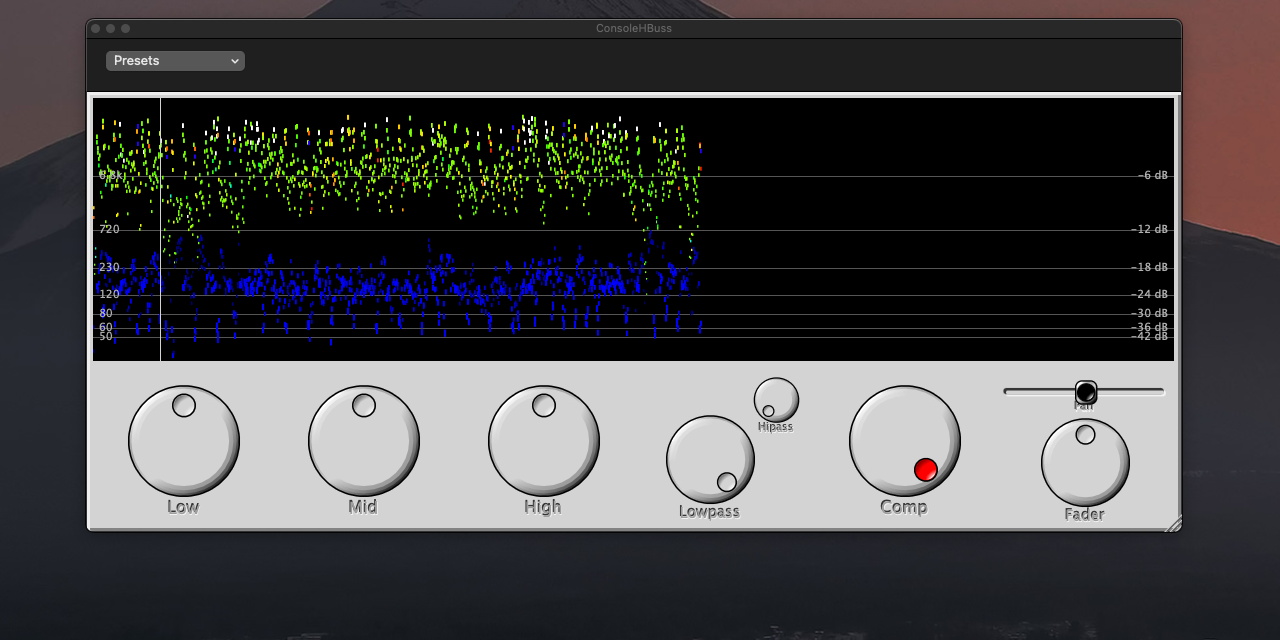Click the 'Fader' label text
1280x640 pixels.
pos(1084,514)
